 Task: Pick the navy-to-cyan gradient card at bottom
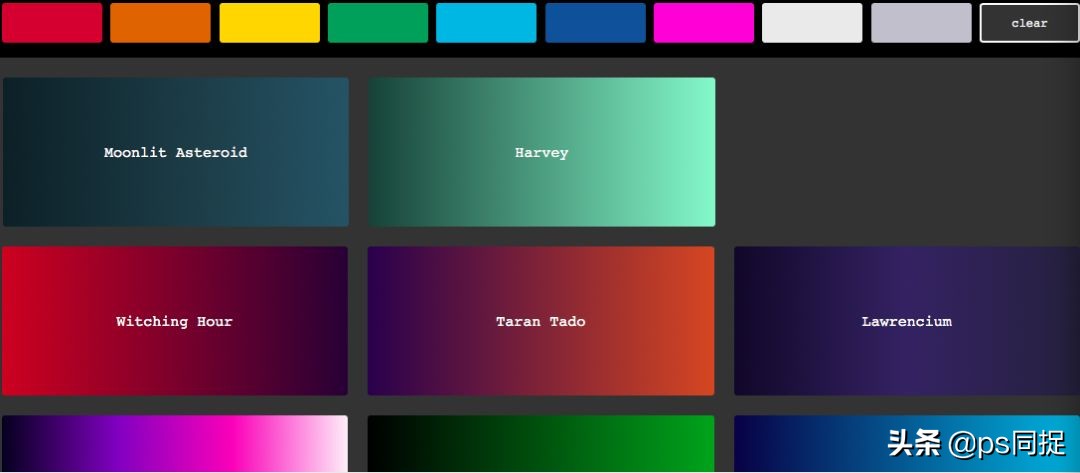coord(907,444)
